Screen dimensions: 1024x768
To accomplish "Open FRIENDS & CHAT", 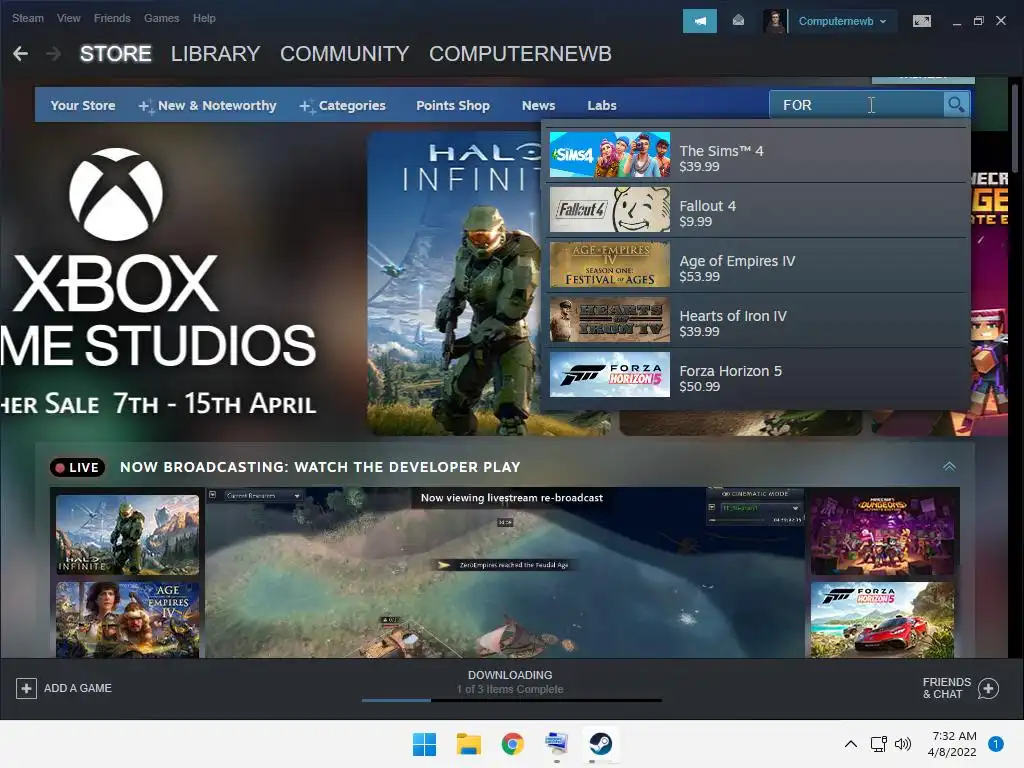I will (x=960, y=688).
